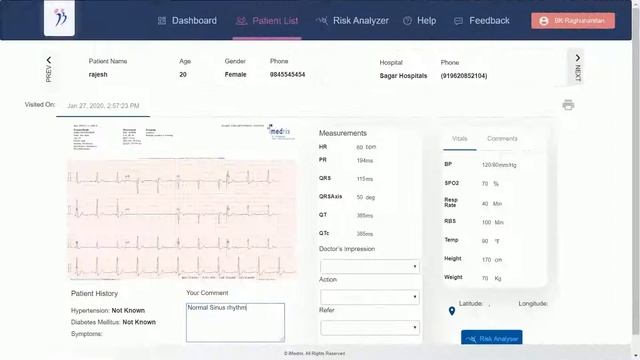This screenshot has height=360, width=640.
Task: Expand the Action dropdown
Action: click(370, 297)
